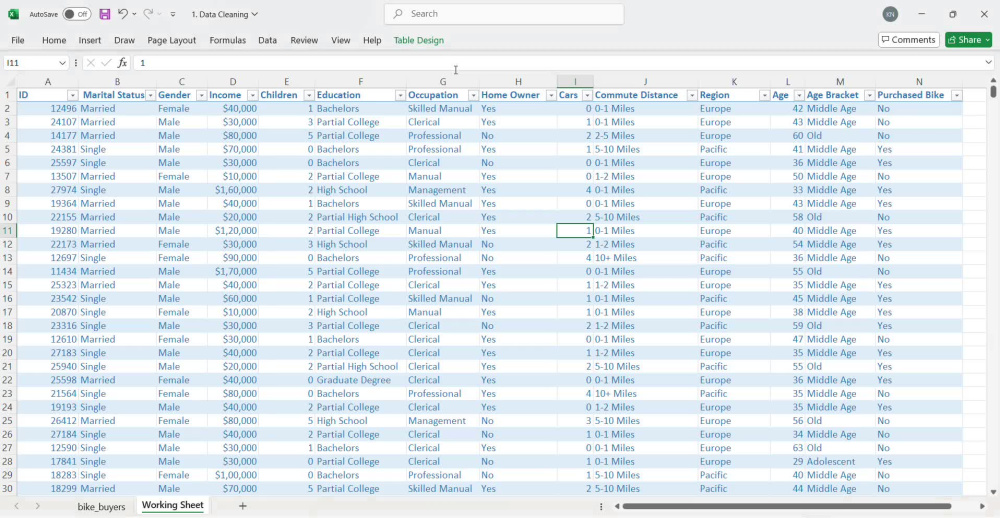
Task: Go to previous sheet with left arrow
Action: point(17,506)
